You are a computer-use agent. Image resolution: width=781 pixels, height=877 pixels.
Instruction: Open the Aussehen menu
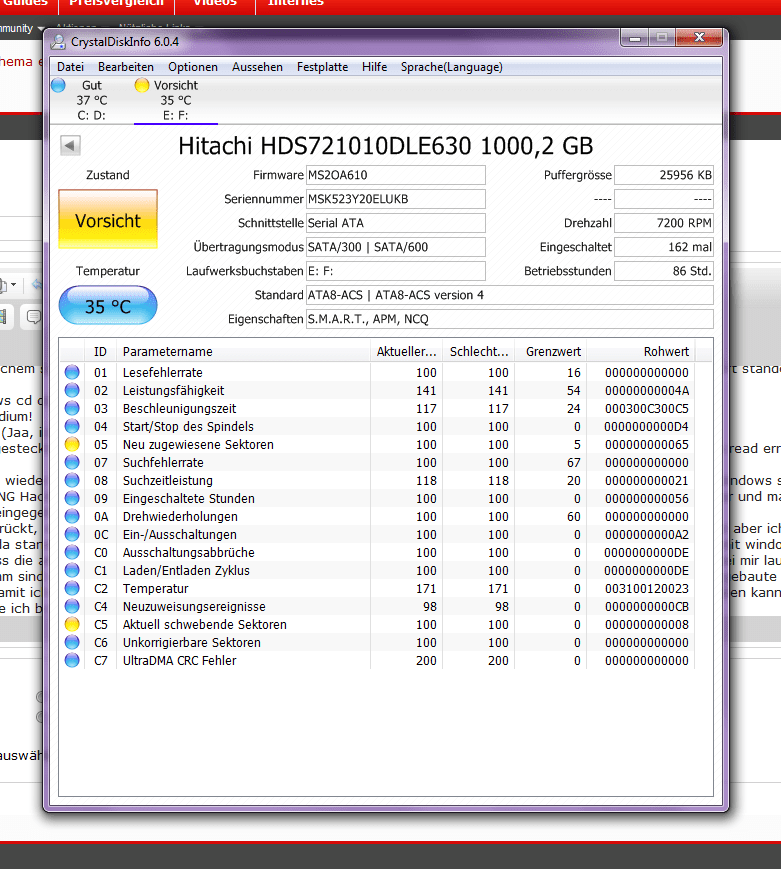click(257, 67)
